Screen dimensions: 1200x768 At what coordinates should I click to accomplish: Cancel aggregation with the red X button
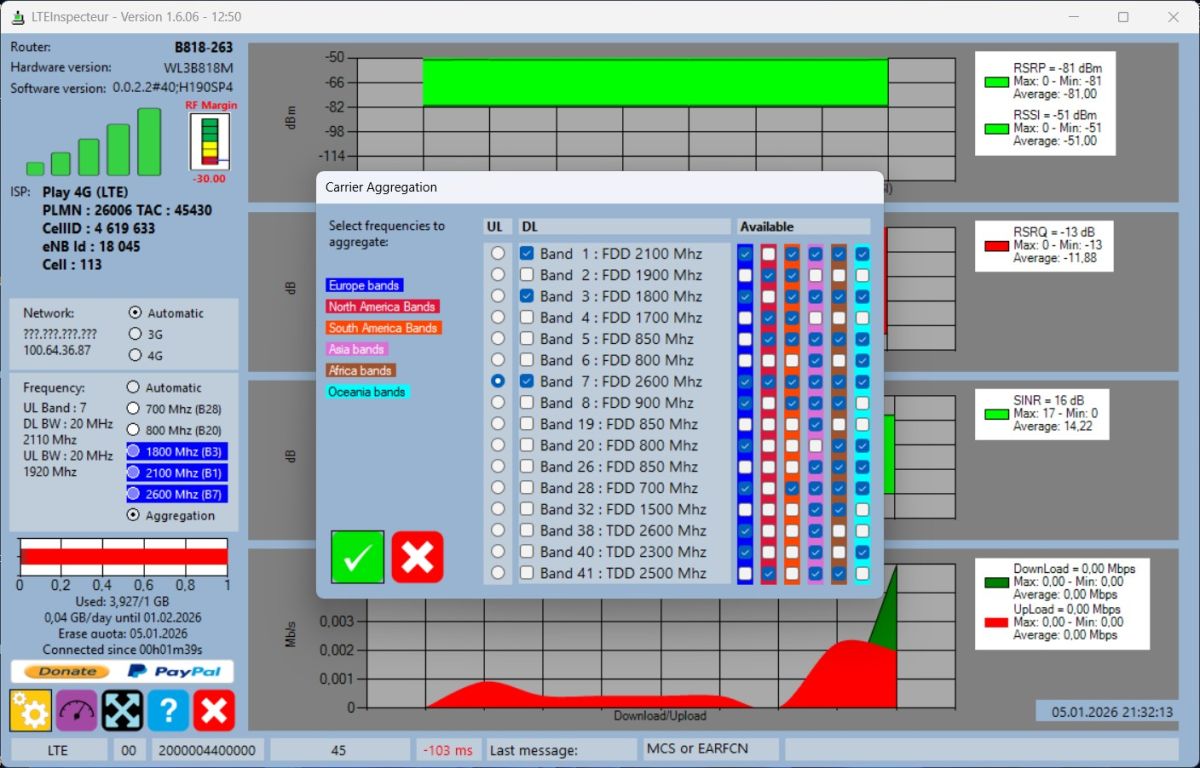coord(417,557)
